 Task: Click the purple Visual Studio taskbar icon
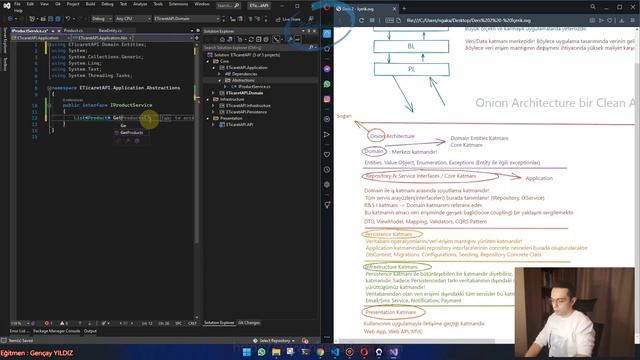pyautogui.click(x=393, y=352)
